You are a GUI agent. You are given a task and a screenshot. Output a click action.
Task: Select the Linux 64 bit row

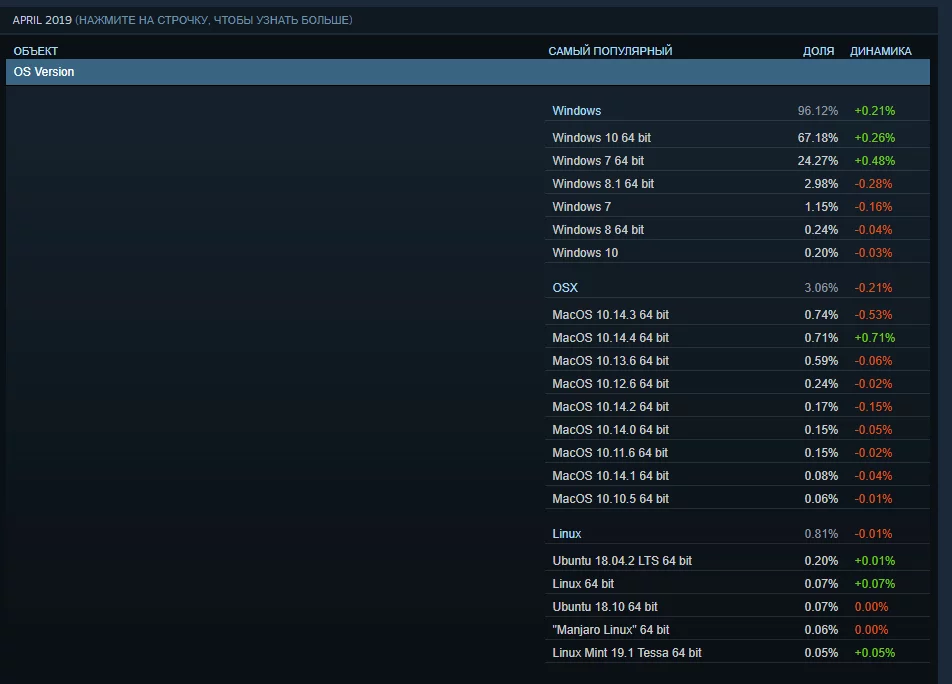[x=737, y=584]
